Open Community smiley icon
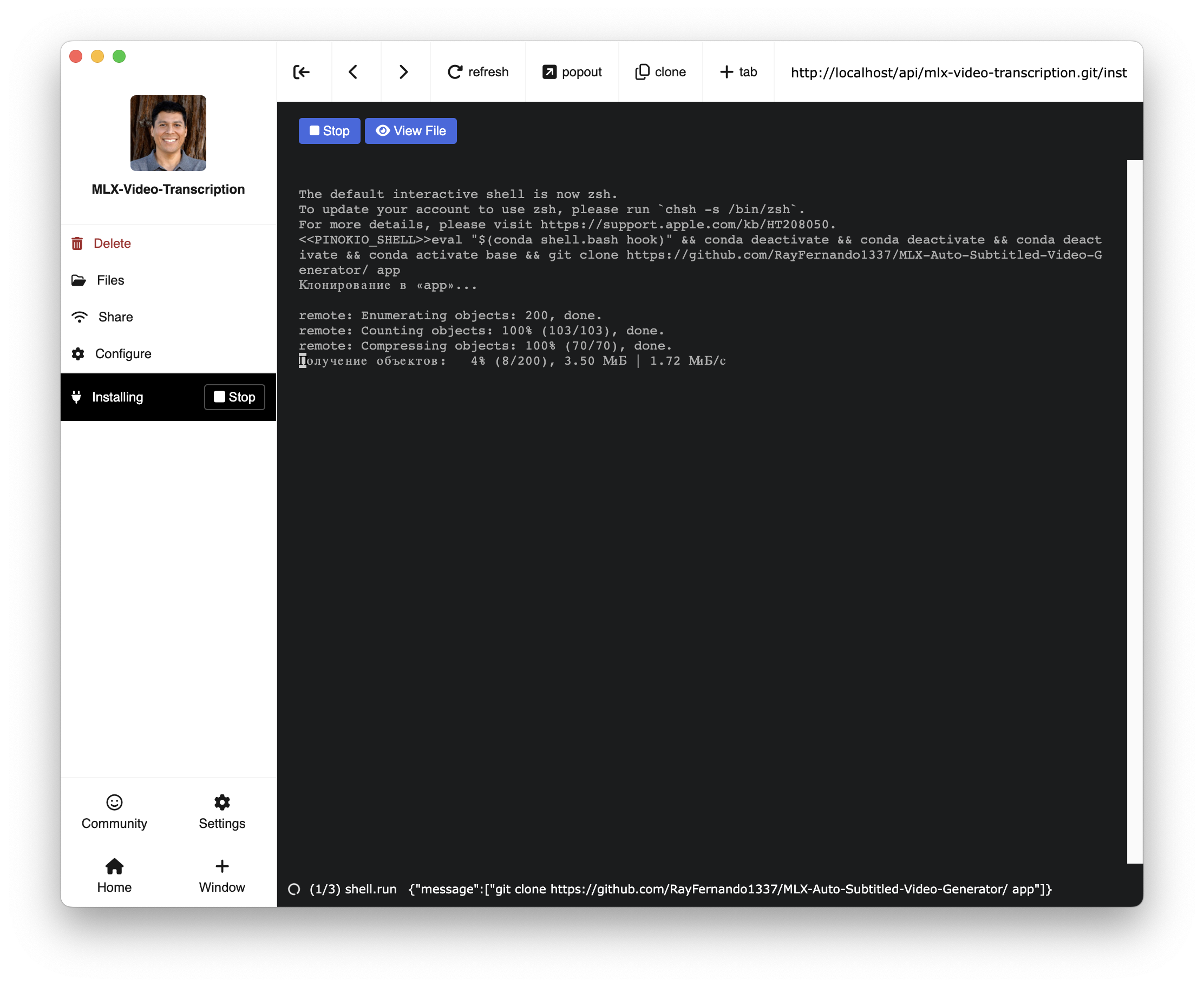The image size is (1204, 987). tap(114, 811)
